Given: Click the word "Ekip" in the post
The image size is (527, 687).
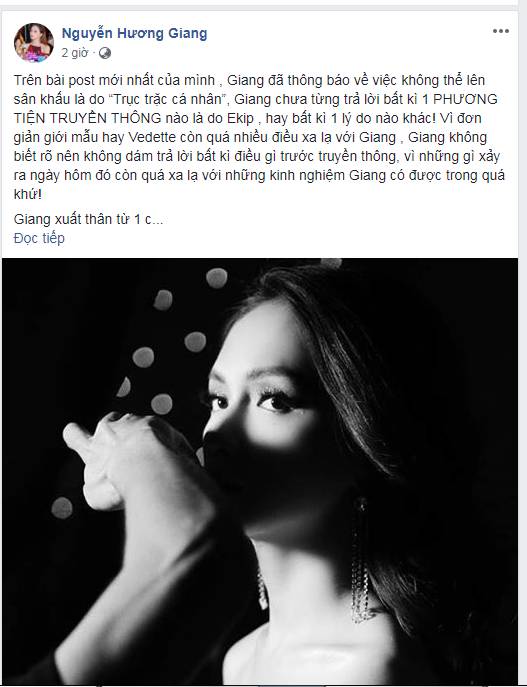Looking at the screenshot, I should tap(240, 119).
